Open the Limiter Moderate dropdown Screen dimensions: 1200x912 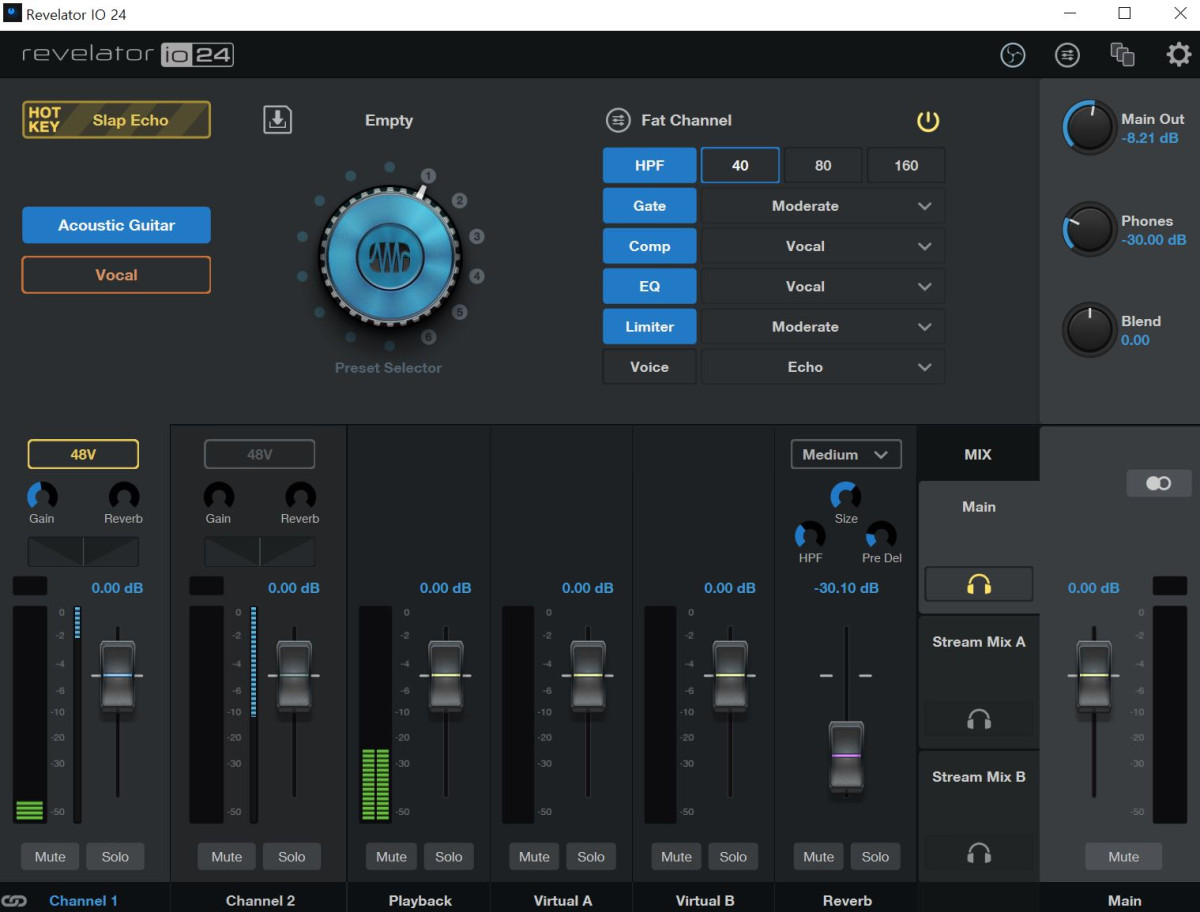[x=823, y=327]
